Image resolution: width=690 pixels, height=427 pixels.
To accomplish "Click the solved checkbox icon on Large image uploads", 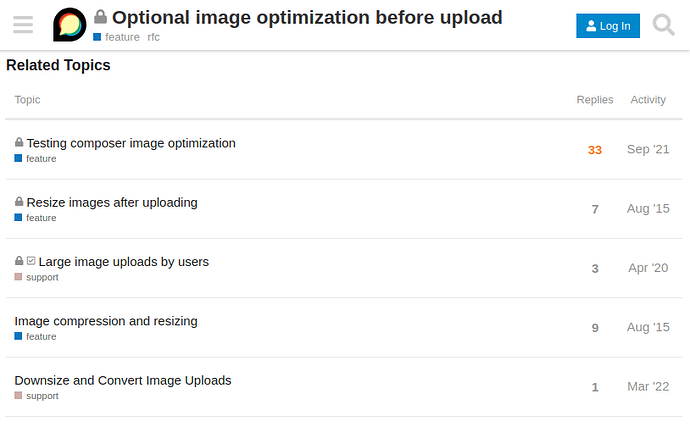I will [x=31, y=262].
